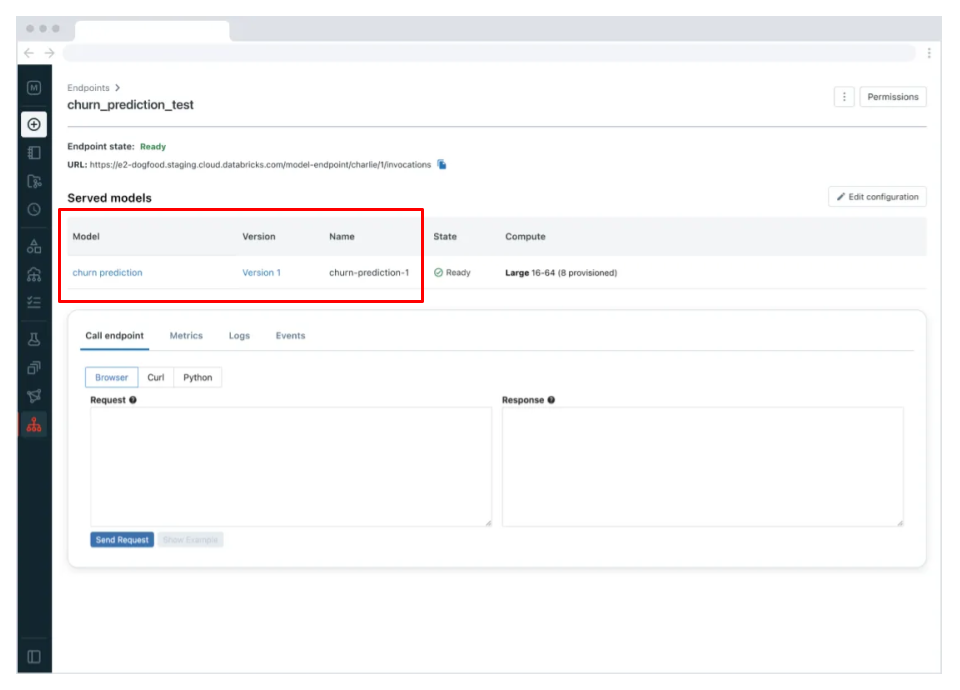Image resolution: width=960 pixels, height=690 pixels.
Task: Click the Served models heading
Action: tap(110, 198)
